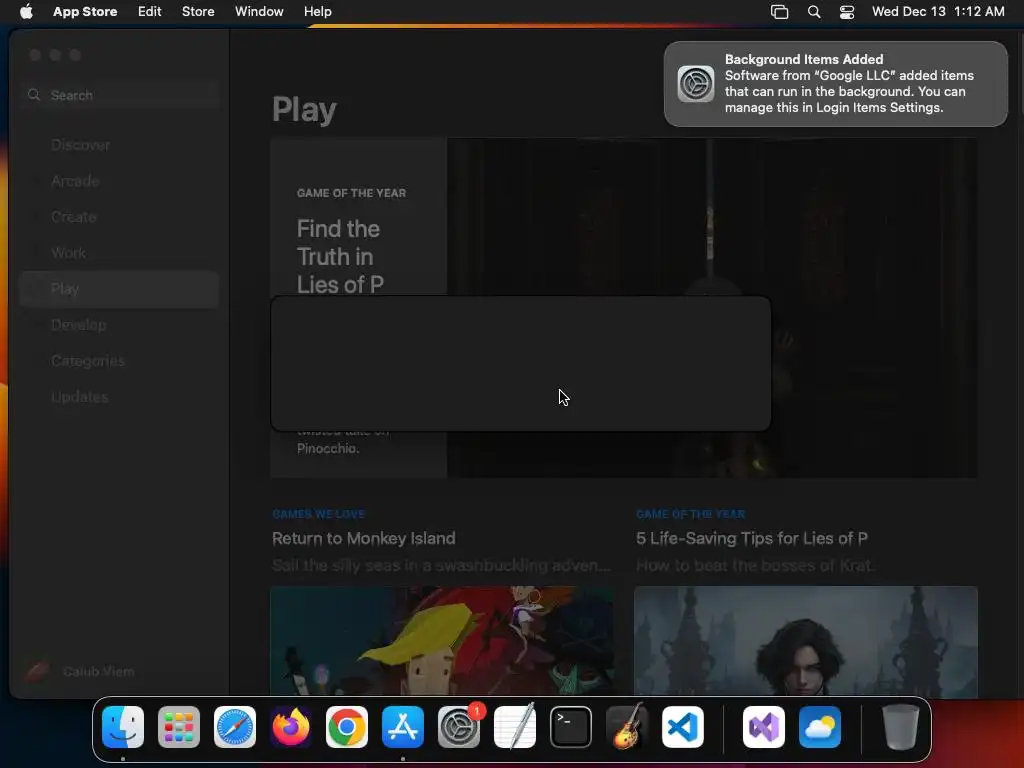Click the App Store Dock icon
1024x768 pixels.
pos(403,727)
